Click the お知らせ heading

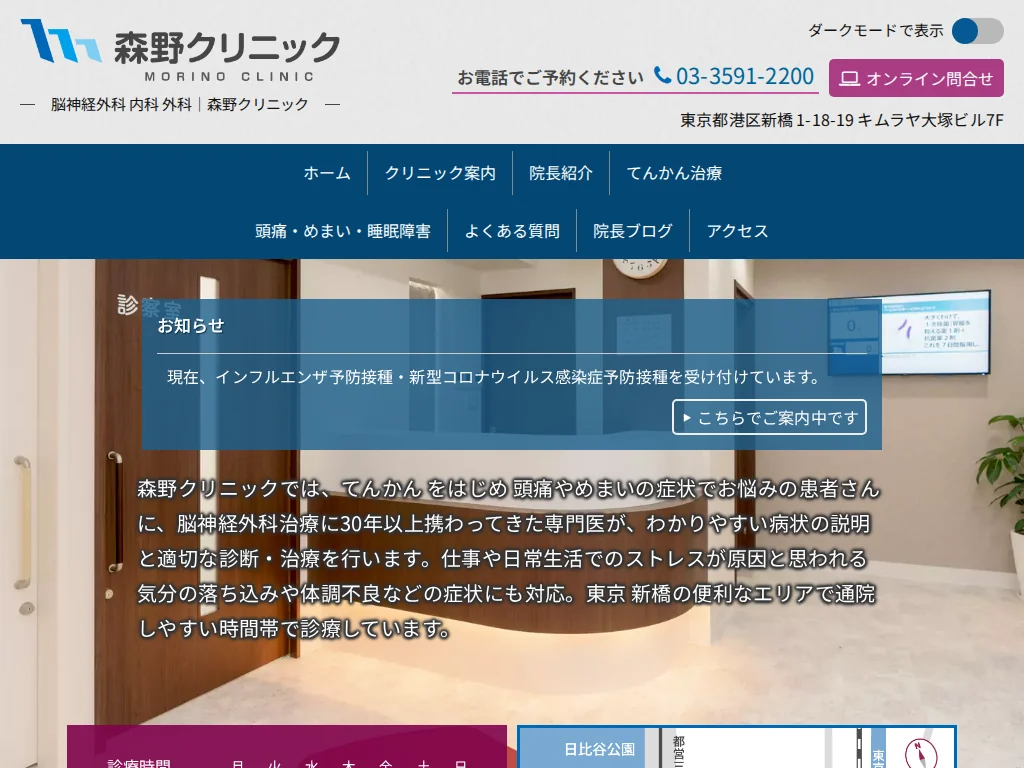point(191,326)
